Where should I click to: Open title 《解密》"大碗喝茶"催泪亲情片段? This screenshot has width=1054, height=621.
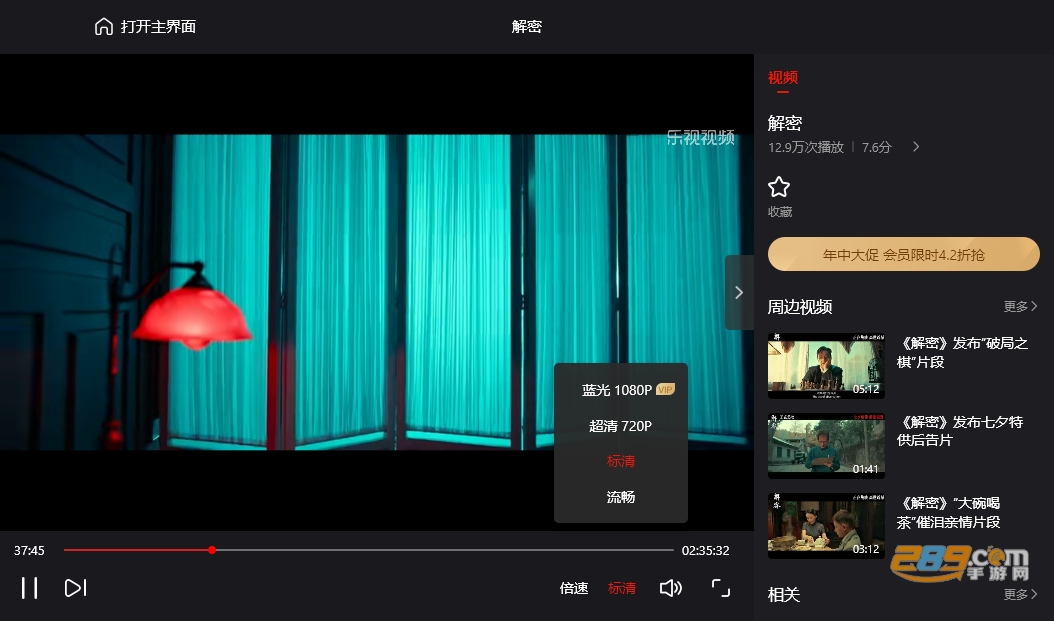point(948,512)
